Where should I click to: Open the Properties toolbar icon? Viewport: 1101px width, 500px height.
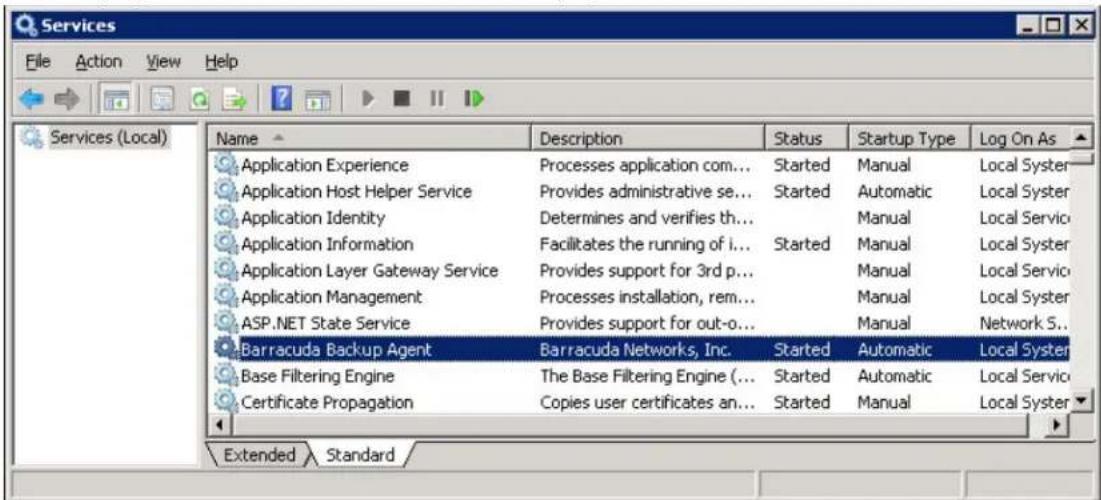click(163, 98)
